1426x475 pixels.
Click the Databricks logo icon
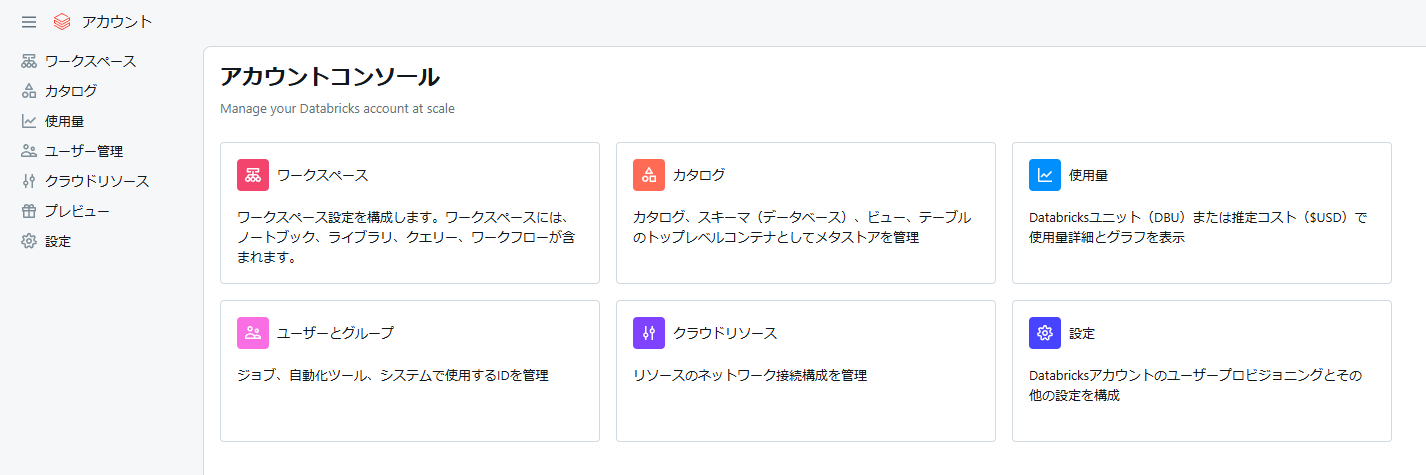pos(62,22)
